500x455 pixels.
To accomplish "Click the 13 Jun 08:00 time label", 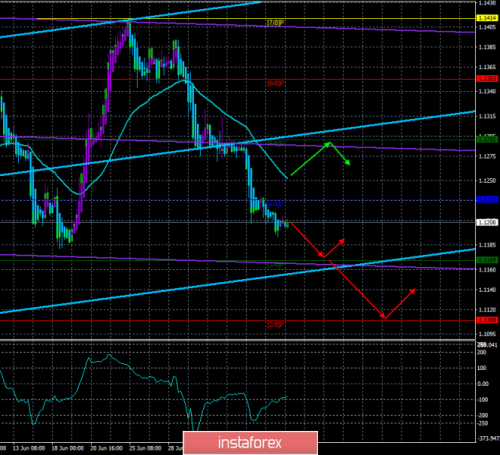I will (29, 448).
